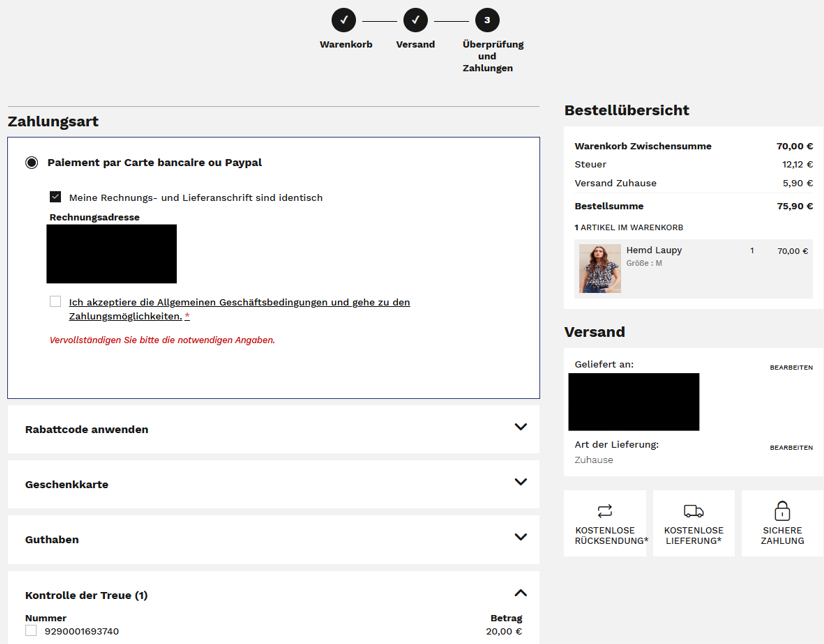Click Bearbeiten next to Art der Lieferung
This screenshot has width=824, height=644.
790,448
